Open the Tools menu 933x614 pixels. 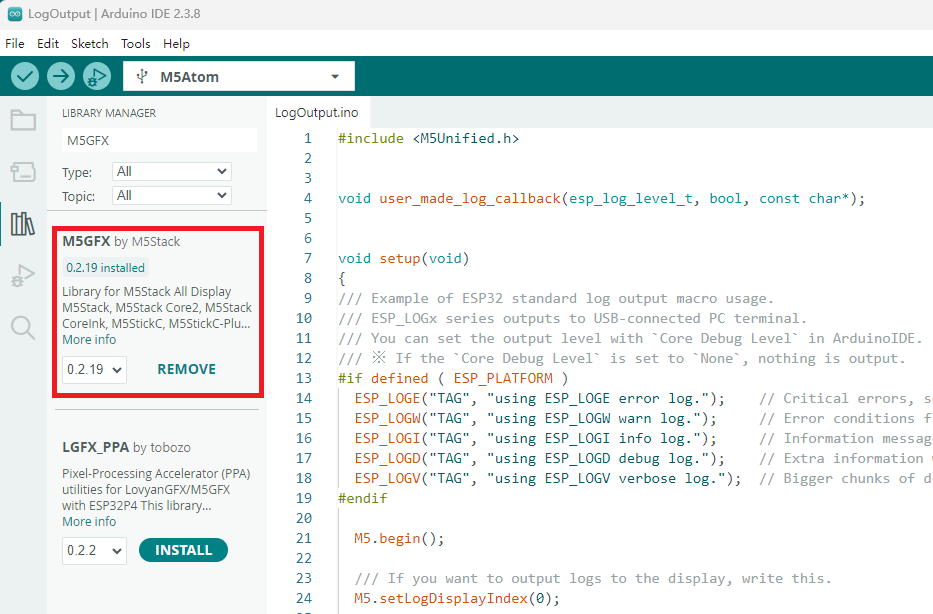coord(136,44)
